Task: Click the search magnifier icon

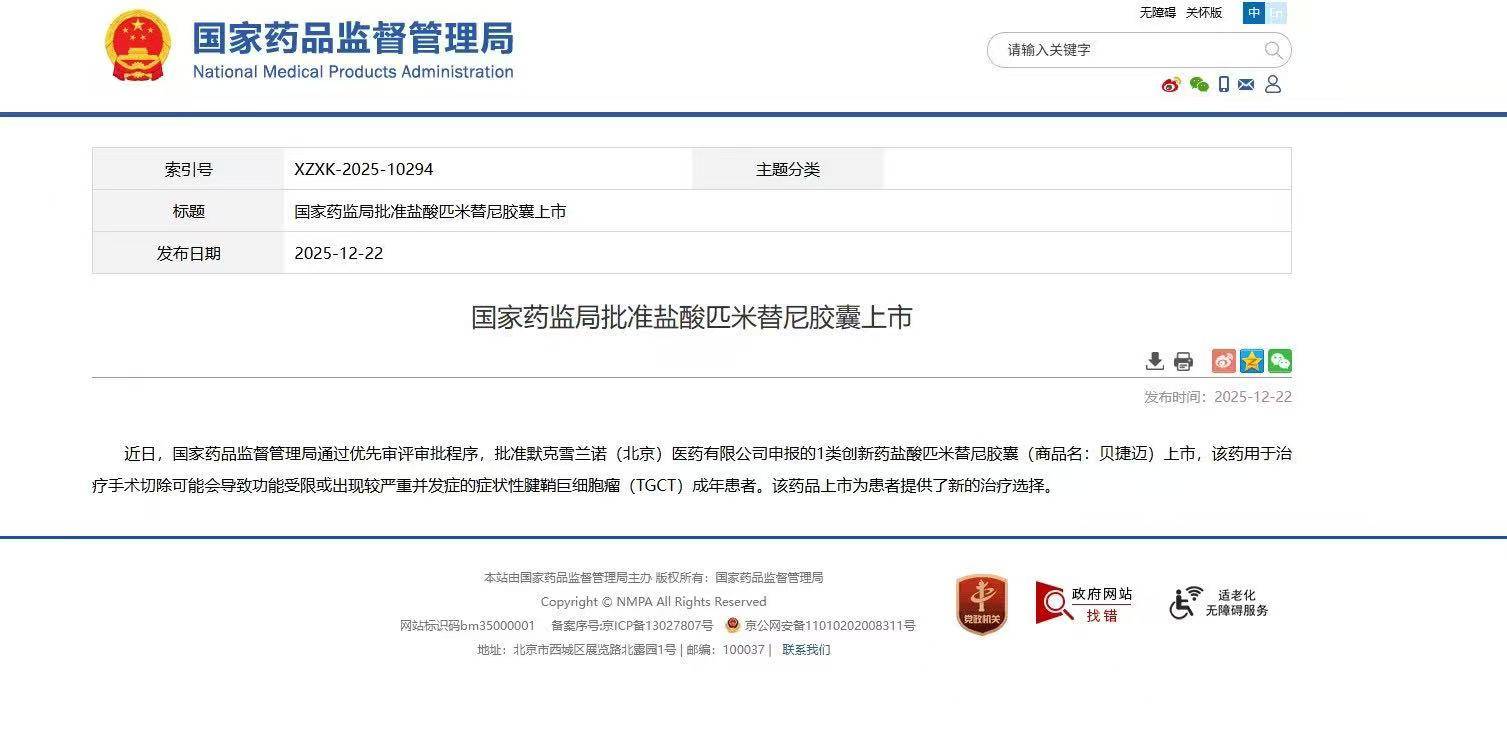Action: click(1272, 50)
